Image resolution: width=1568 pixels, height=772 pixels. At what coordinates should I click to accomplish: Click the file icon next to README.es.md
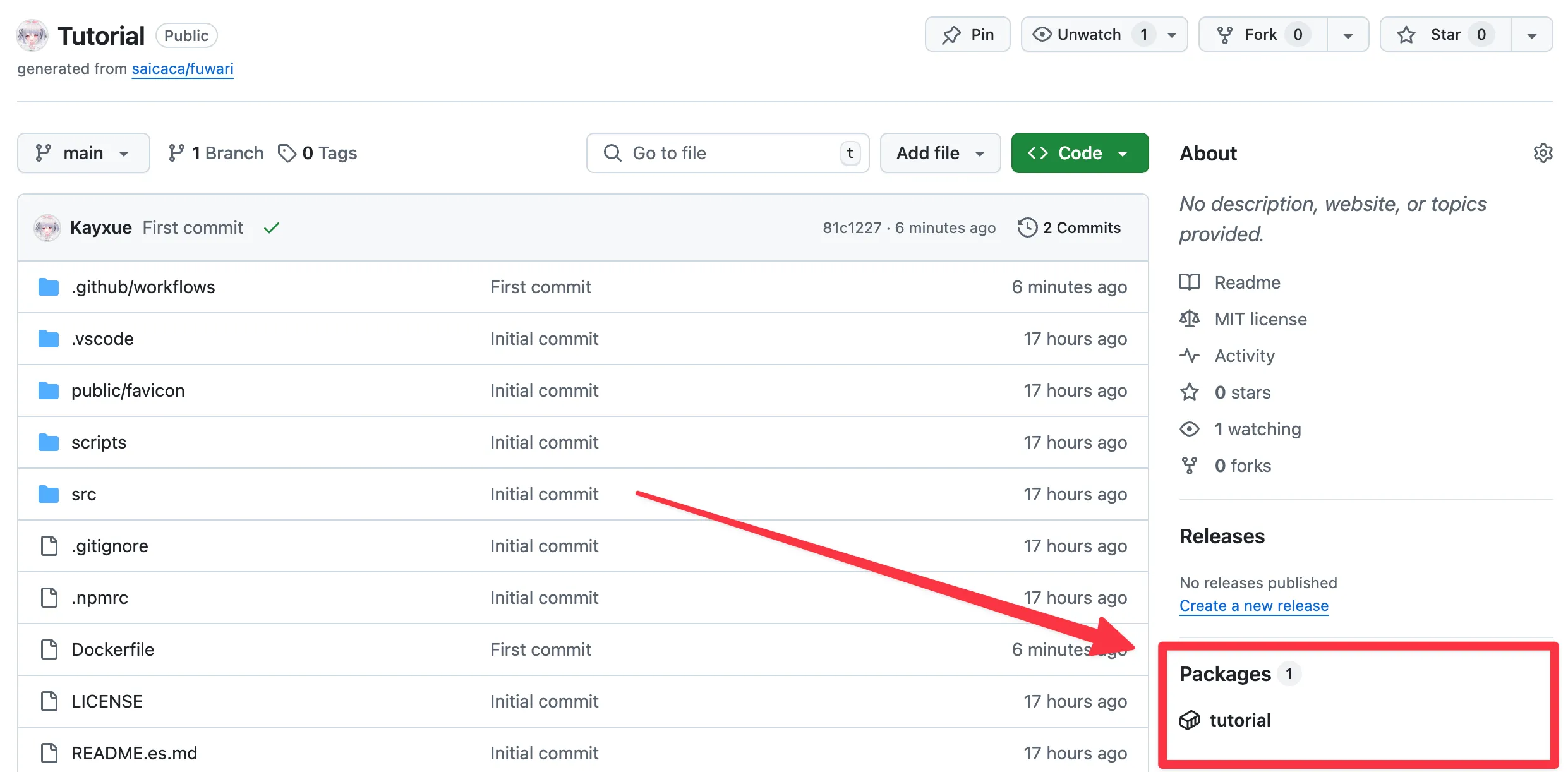(x=49, y=753)
